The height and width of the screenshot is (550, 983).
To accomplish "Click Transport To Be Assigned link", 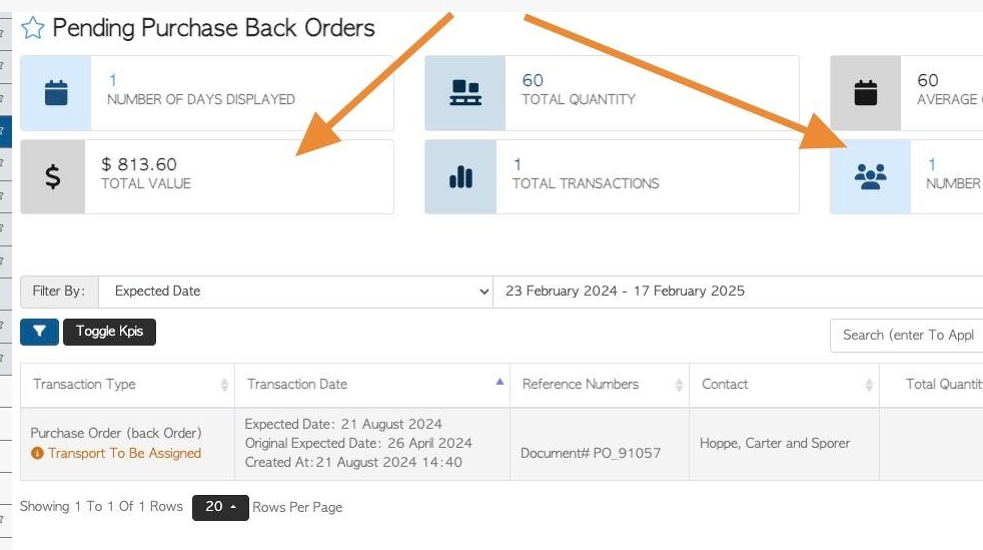I will pyautogui.click(x=124, y=453).
